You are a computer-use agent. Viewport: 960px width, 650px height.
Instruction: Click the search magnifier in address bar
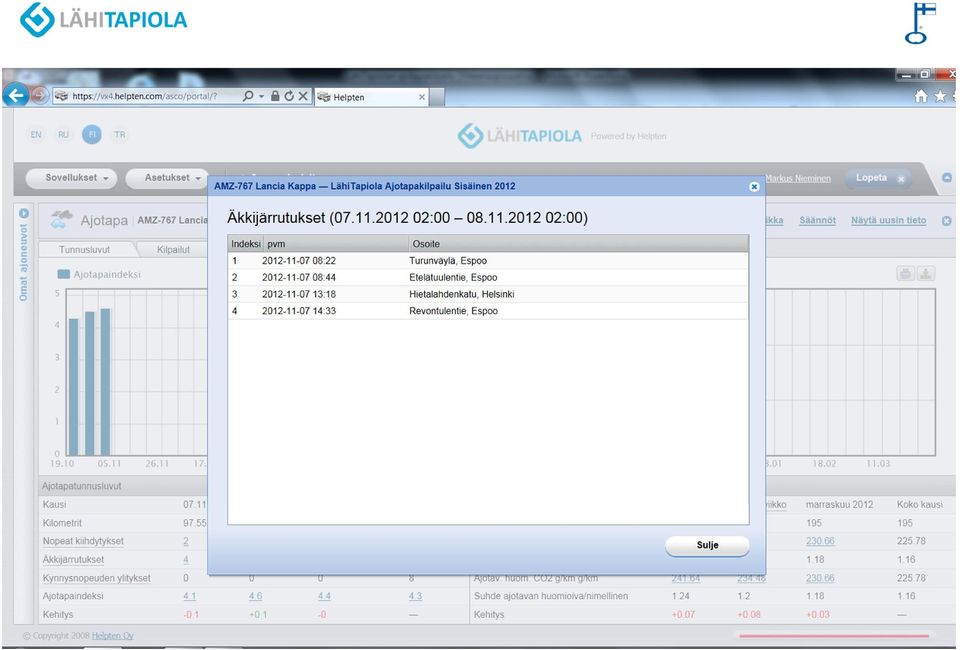248,96
